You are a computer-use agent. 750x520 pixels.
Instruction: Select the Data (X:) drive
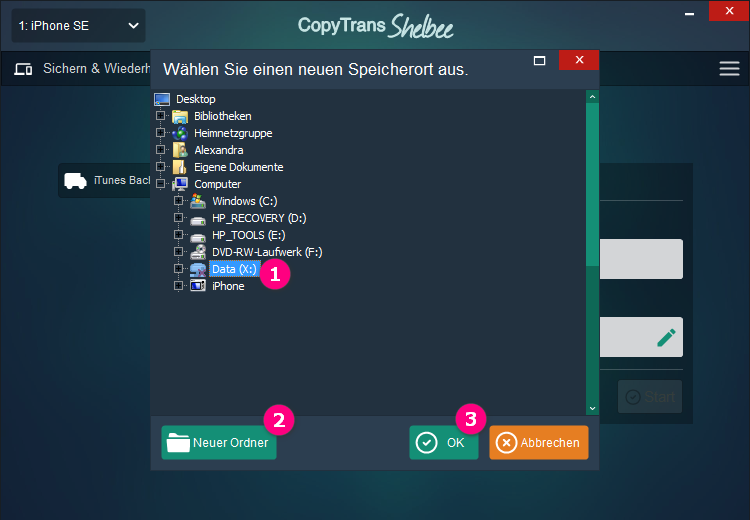point(234,269)
